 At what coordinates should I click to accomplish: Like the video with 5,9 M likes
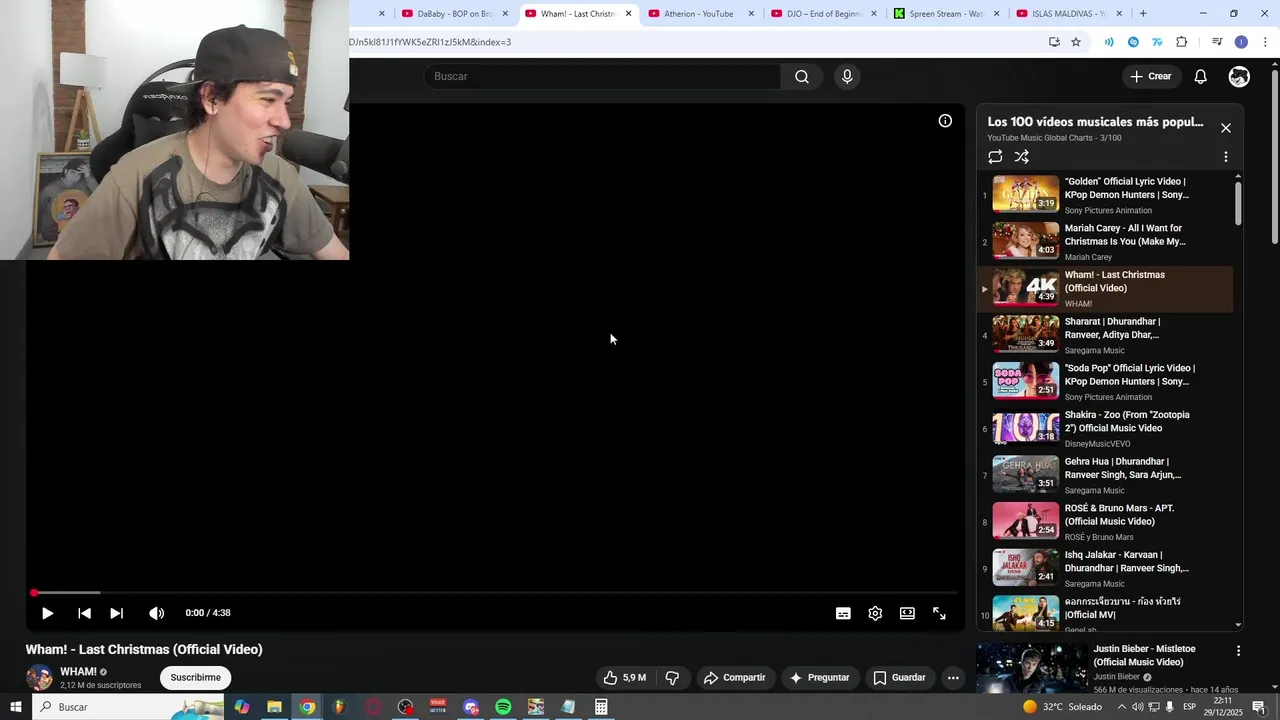(624, 677)
